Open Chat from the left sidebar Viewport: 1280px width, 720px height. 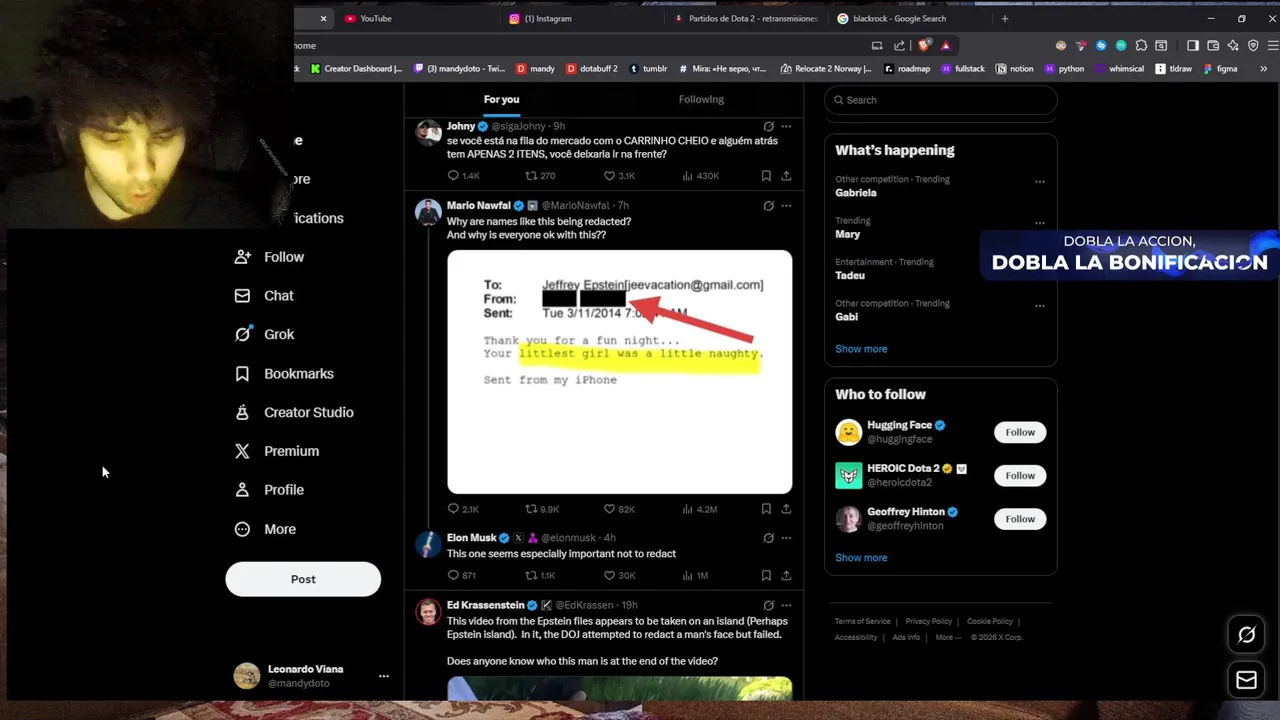[264, 296]
